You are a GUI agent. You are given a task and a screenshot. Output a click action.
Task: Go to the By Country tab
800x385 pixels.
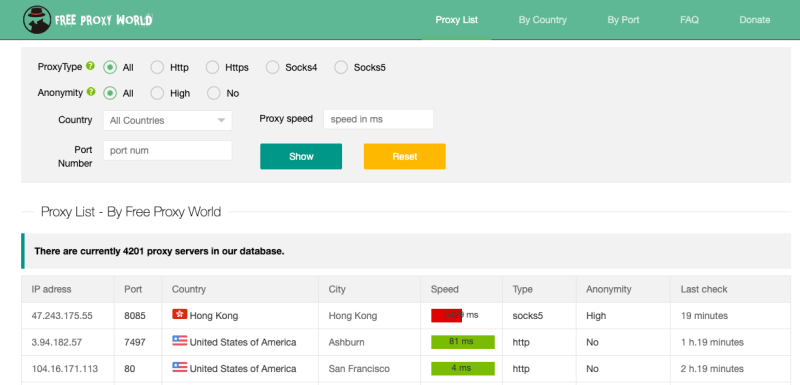click(542, 20)
